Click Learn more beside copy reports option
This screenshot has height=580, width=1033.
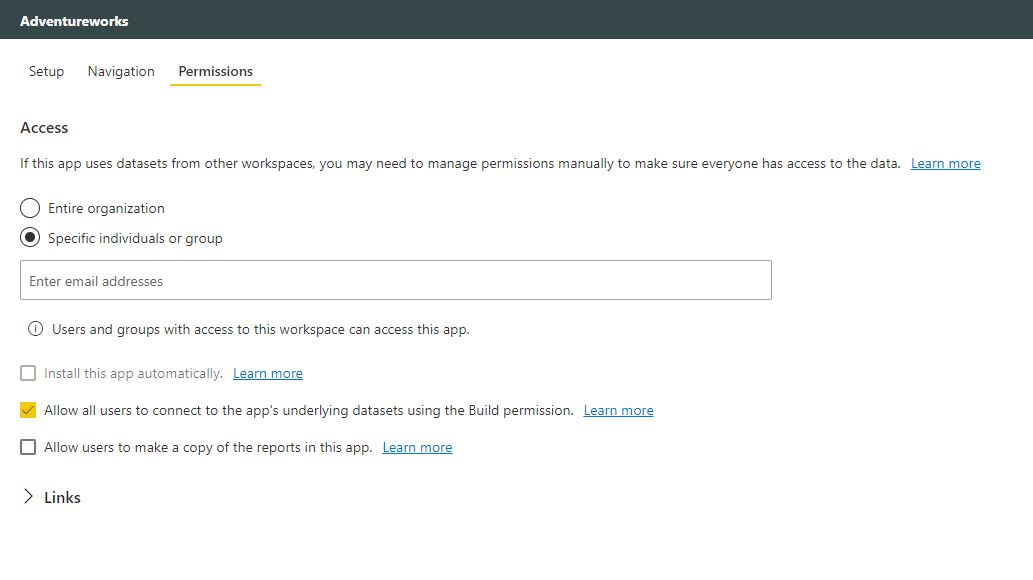click(417, 447)
